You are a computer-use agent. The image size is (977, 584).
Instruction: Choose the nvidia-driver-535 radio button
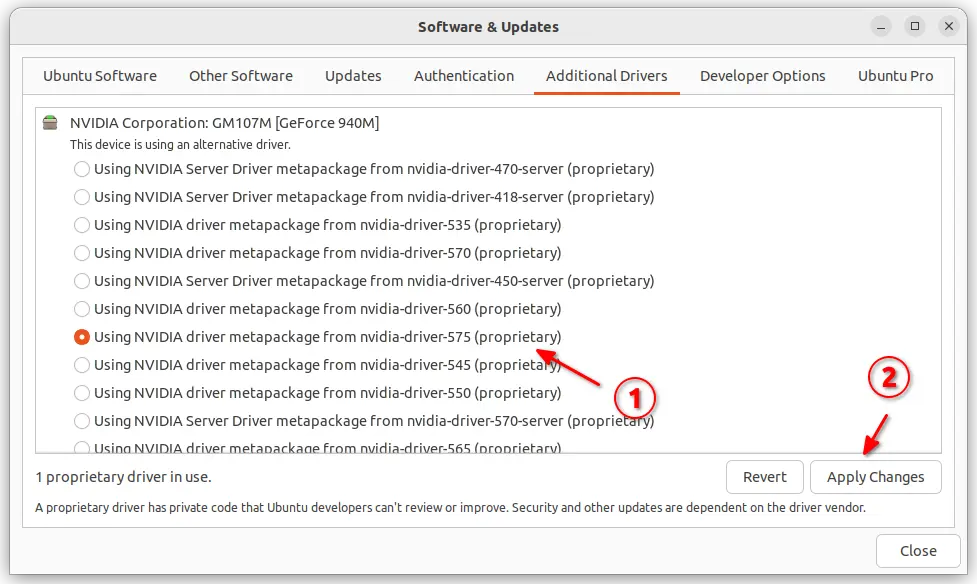[x=82, y=225]
